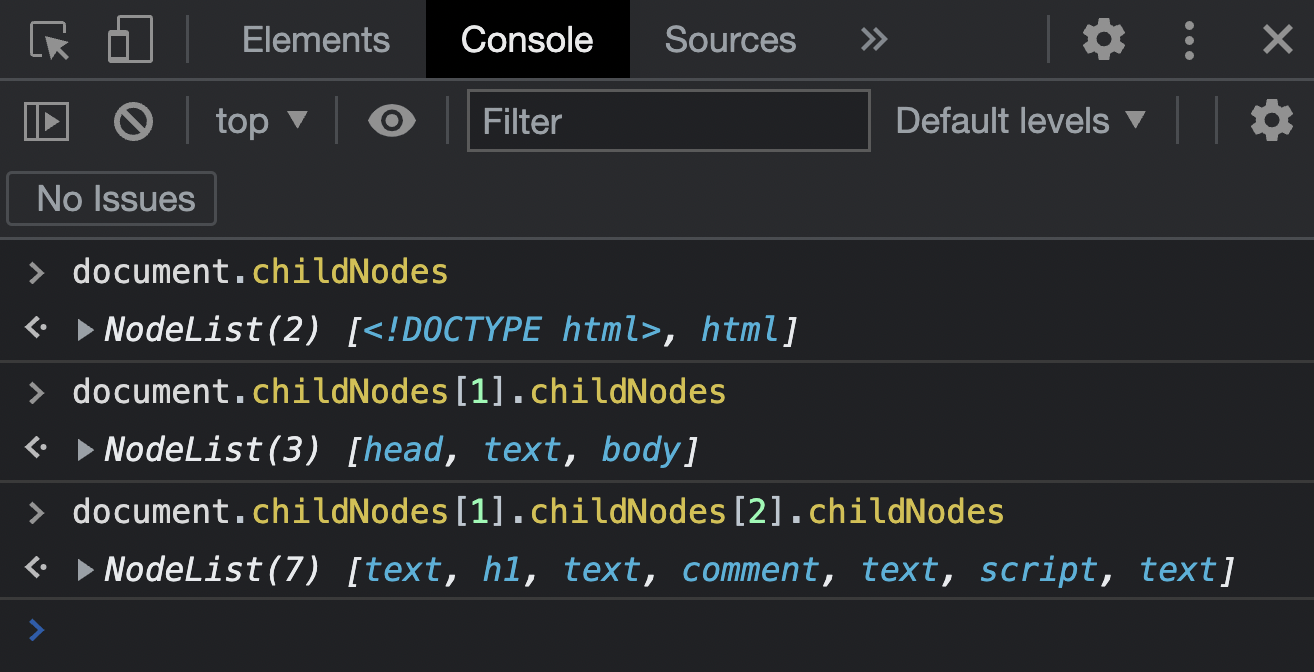Switch to the Elements tab
This screenshot has height=672, width=1314.
click(x=316, y=40)
